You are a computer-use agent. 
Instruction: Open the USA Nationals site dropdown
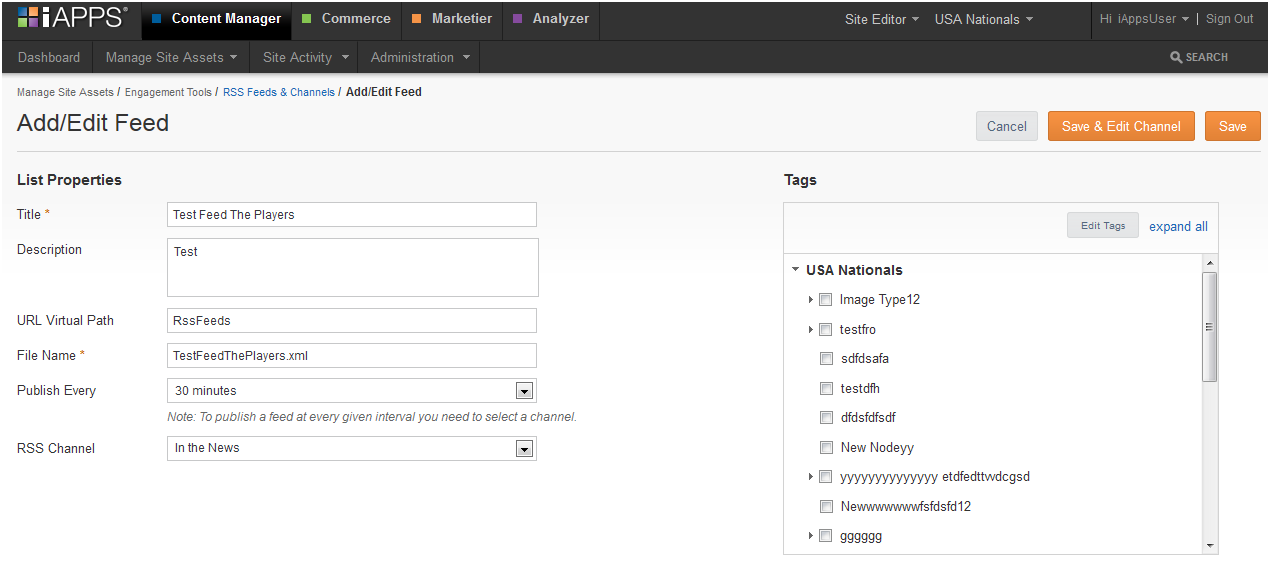[x=984, y=19]
